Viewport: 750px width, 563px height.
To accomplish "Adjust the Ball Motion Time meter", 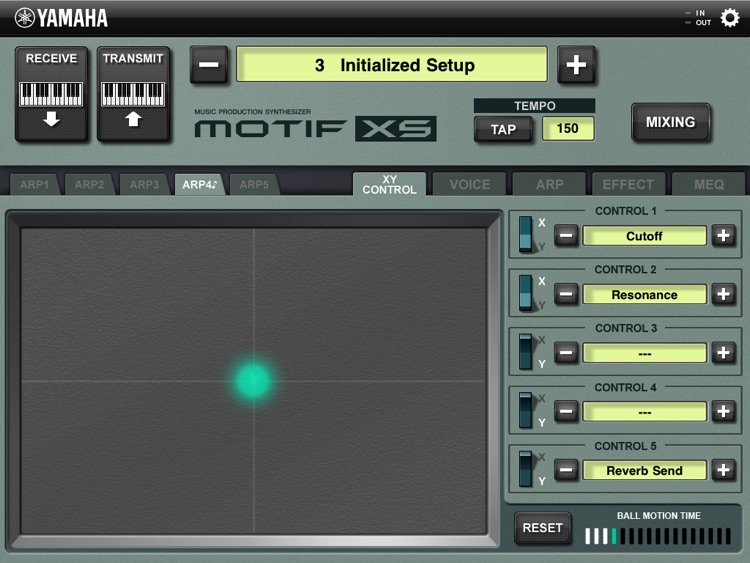I will coord(658,536).
